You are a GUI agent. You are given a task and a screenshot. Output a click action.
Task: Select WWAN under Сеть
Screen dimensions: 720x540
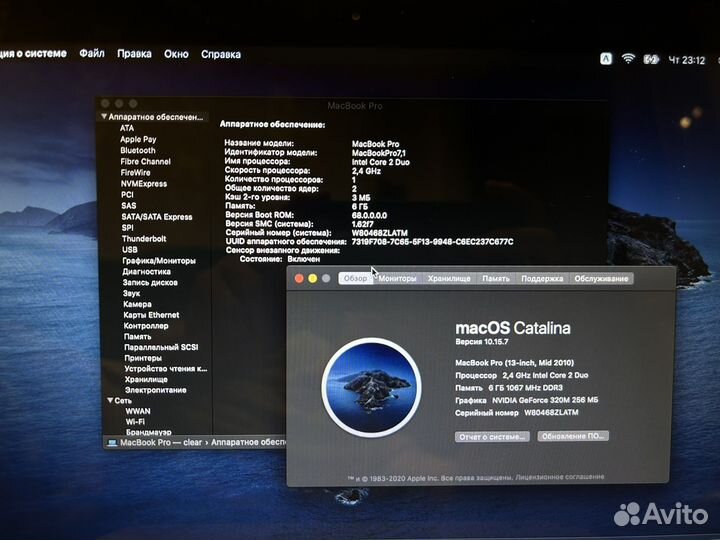pyautogui.click(x=138, y=411)
